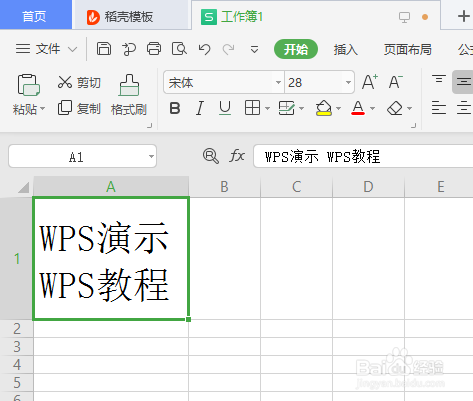This screenshot has width=473, height=401.
Task: Align text left
Action: [439, 108]
